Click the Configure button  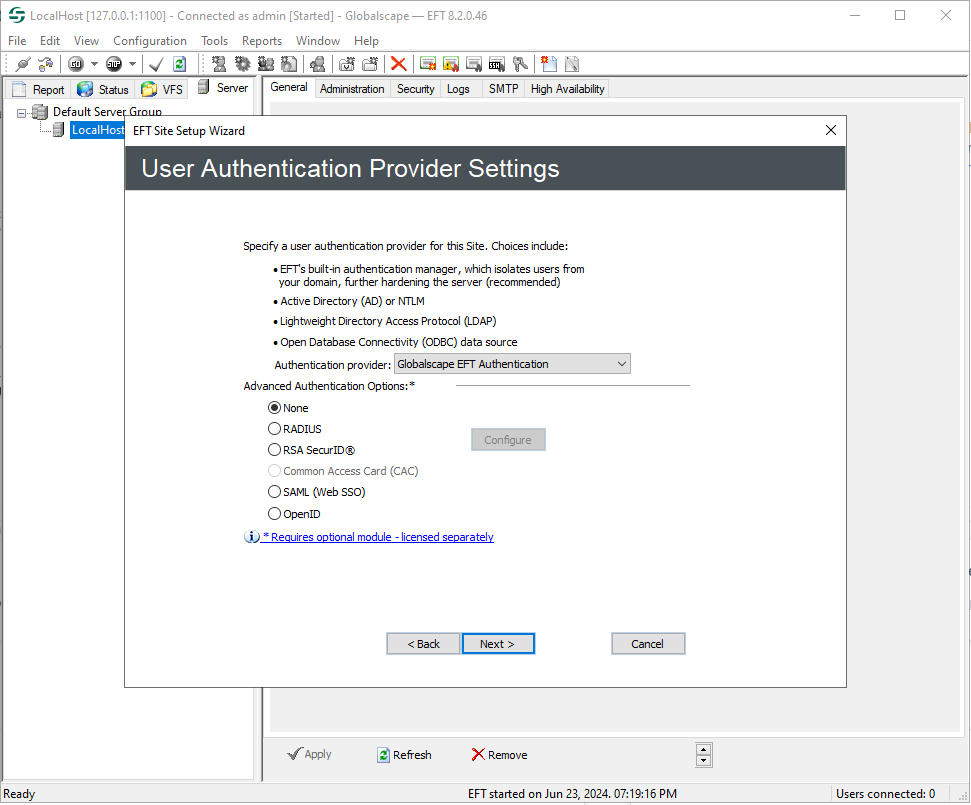508,440
